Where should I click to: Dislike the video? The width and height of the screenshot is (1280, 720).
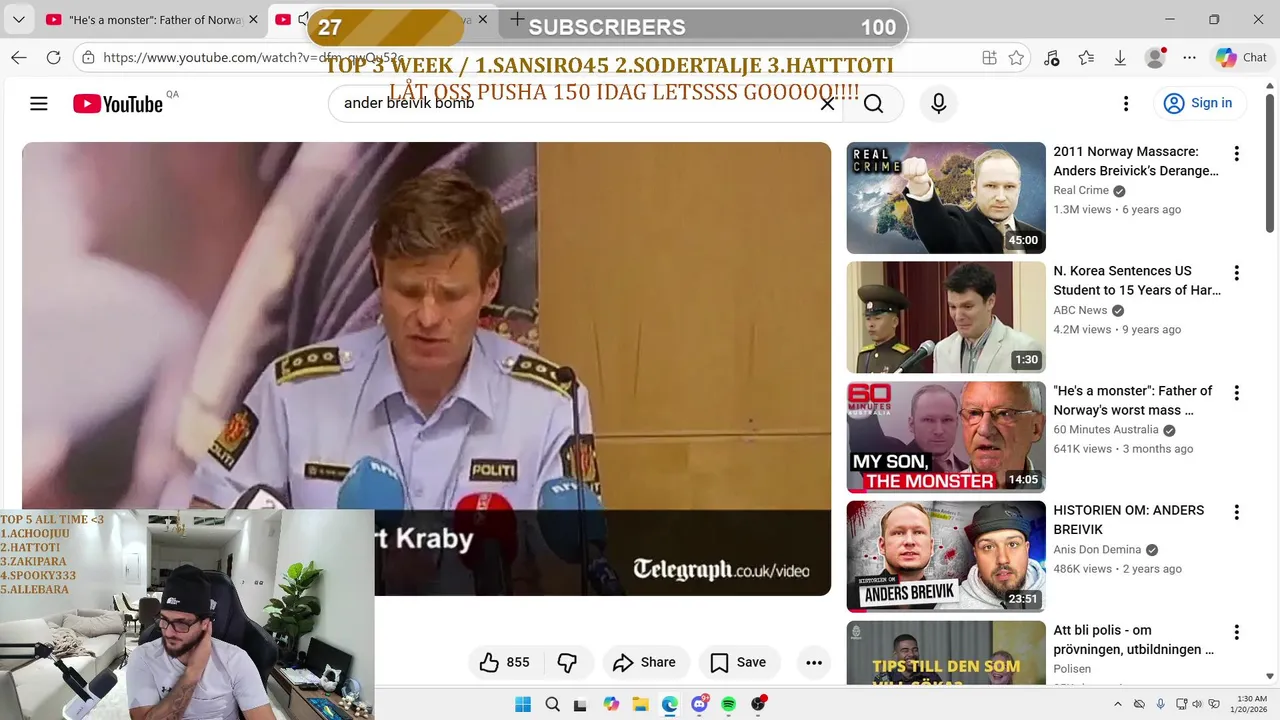click(569, 662)
